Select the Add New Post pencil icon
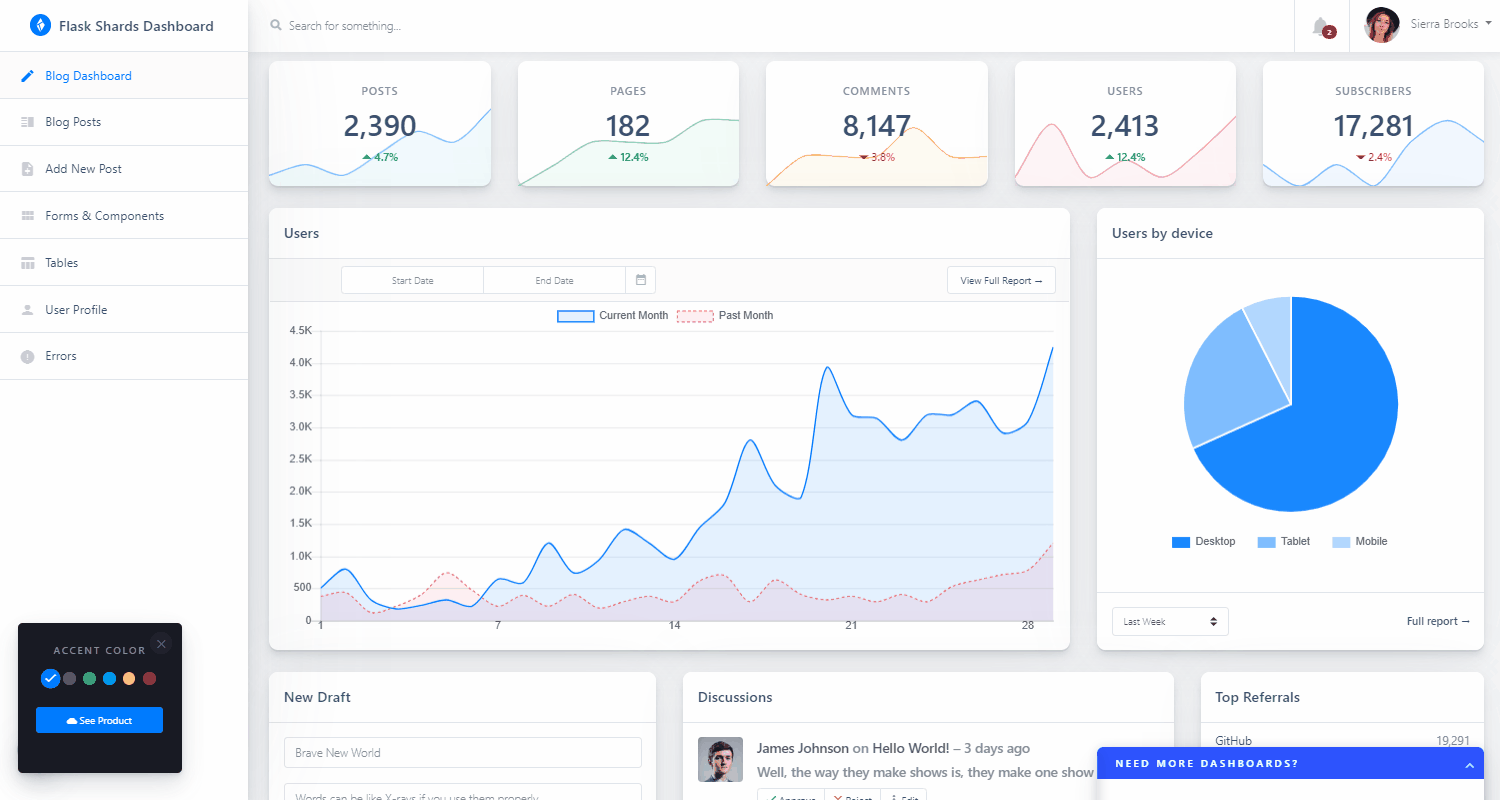 27,168
